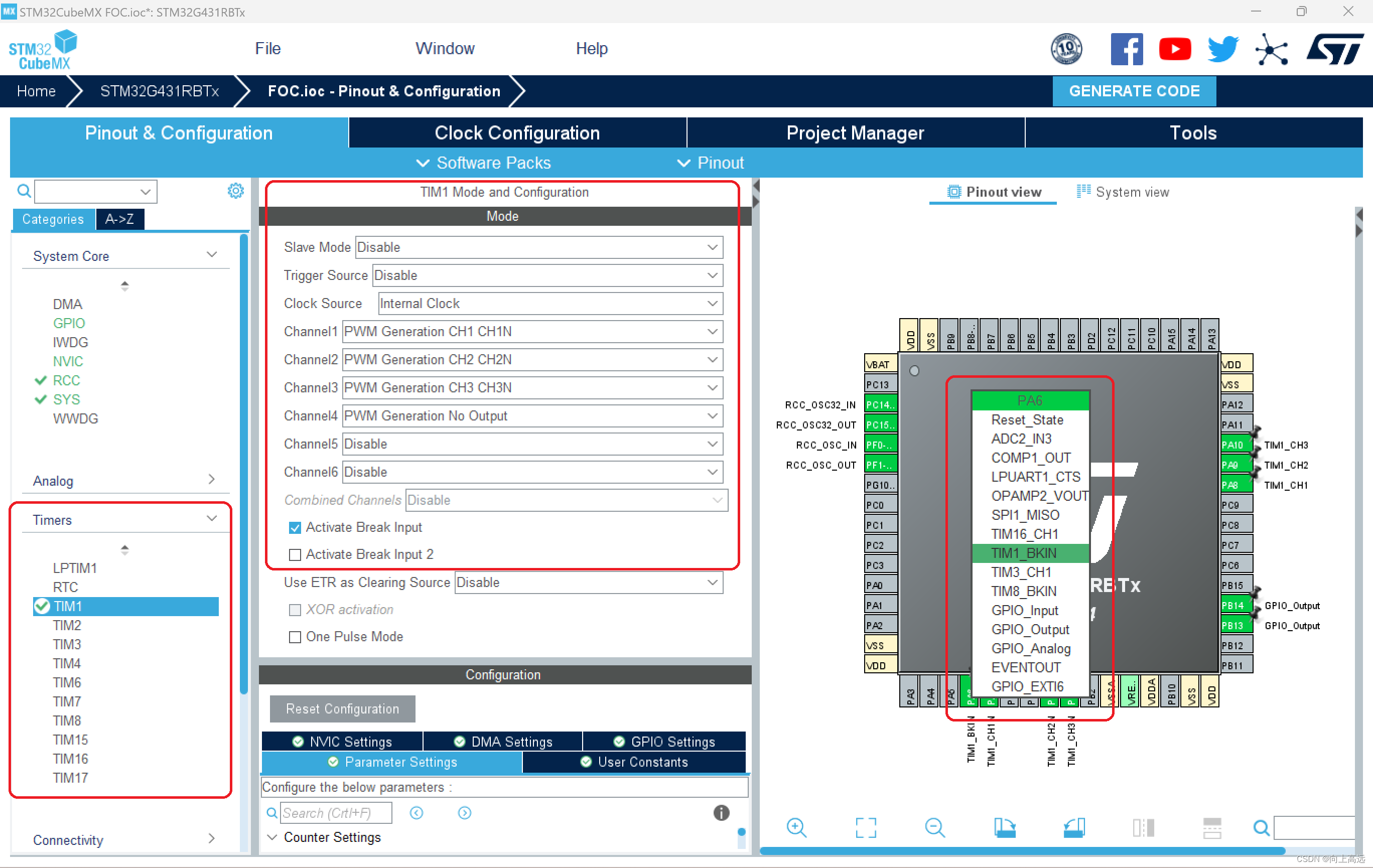Open the categories settings gear icon

[235, 191]
